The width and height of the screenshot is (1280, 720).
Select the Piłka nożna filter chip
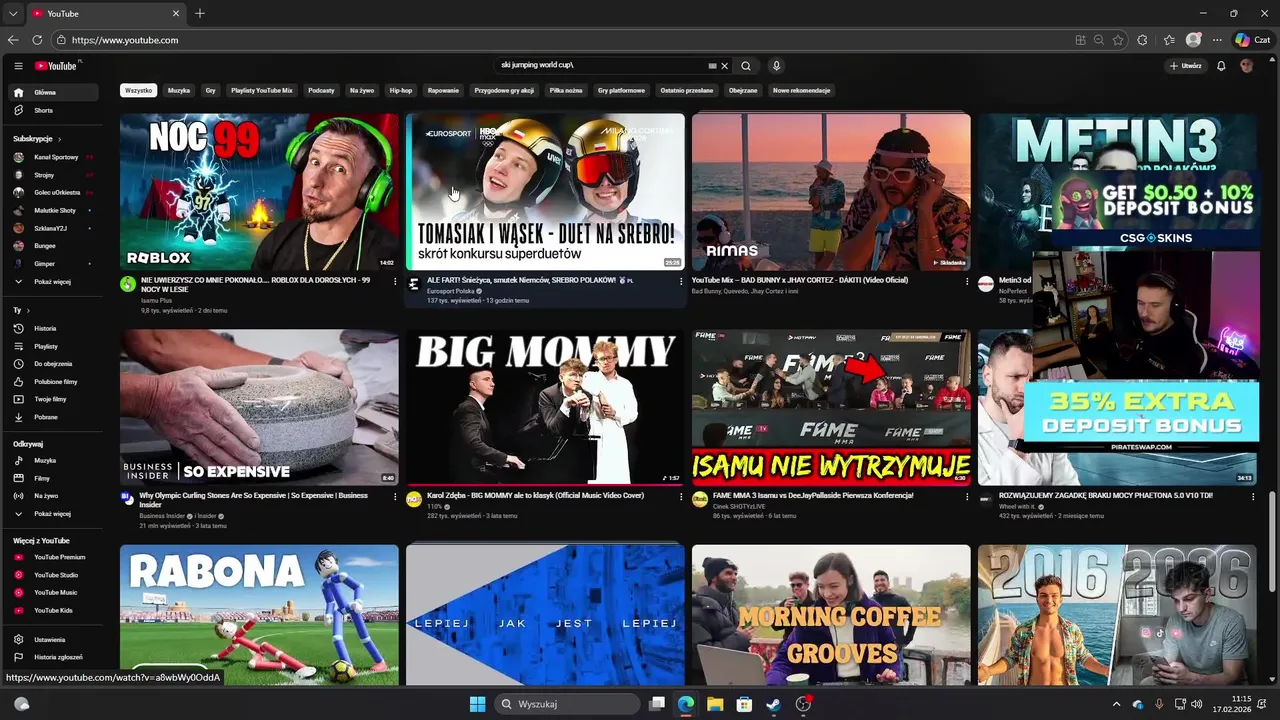[566, 90]
